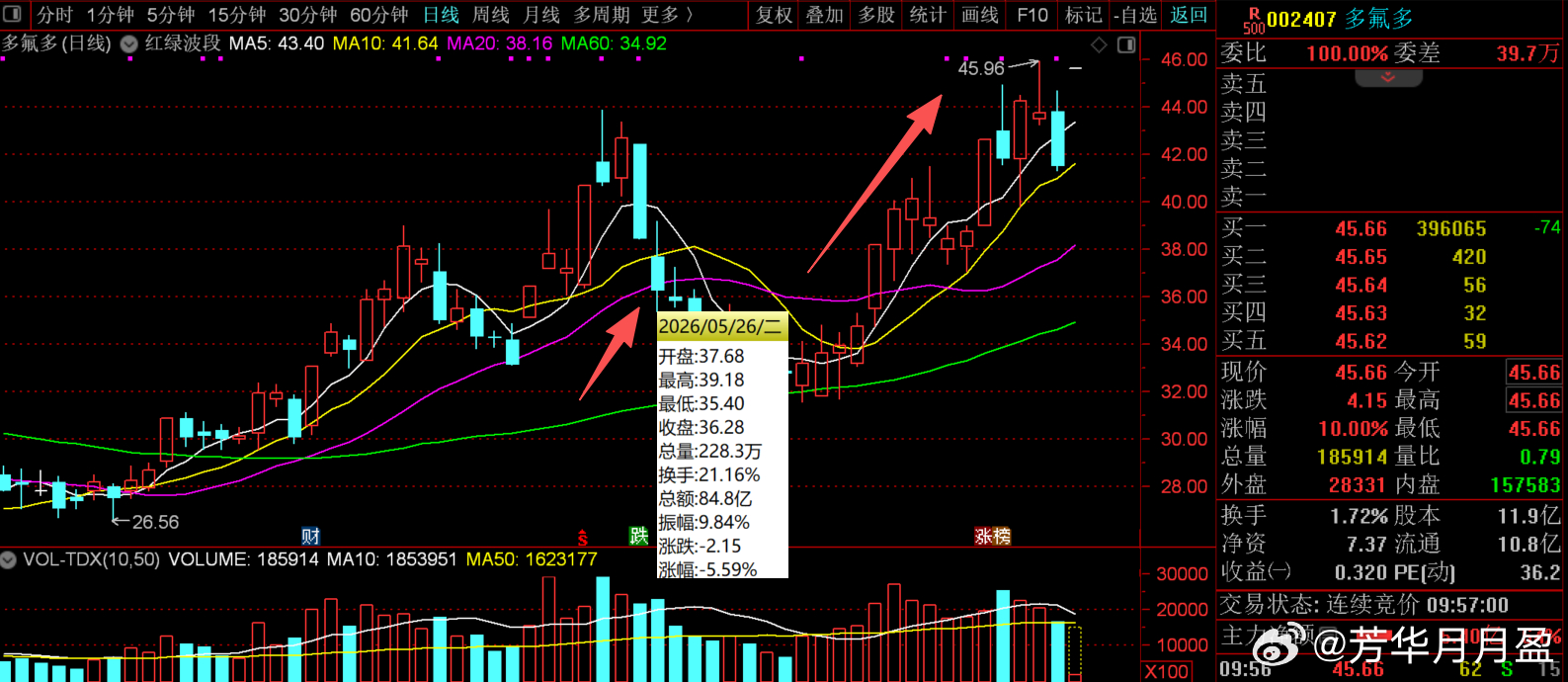Click the 交易状态 连续竞价 status line

click(1364, 604)
